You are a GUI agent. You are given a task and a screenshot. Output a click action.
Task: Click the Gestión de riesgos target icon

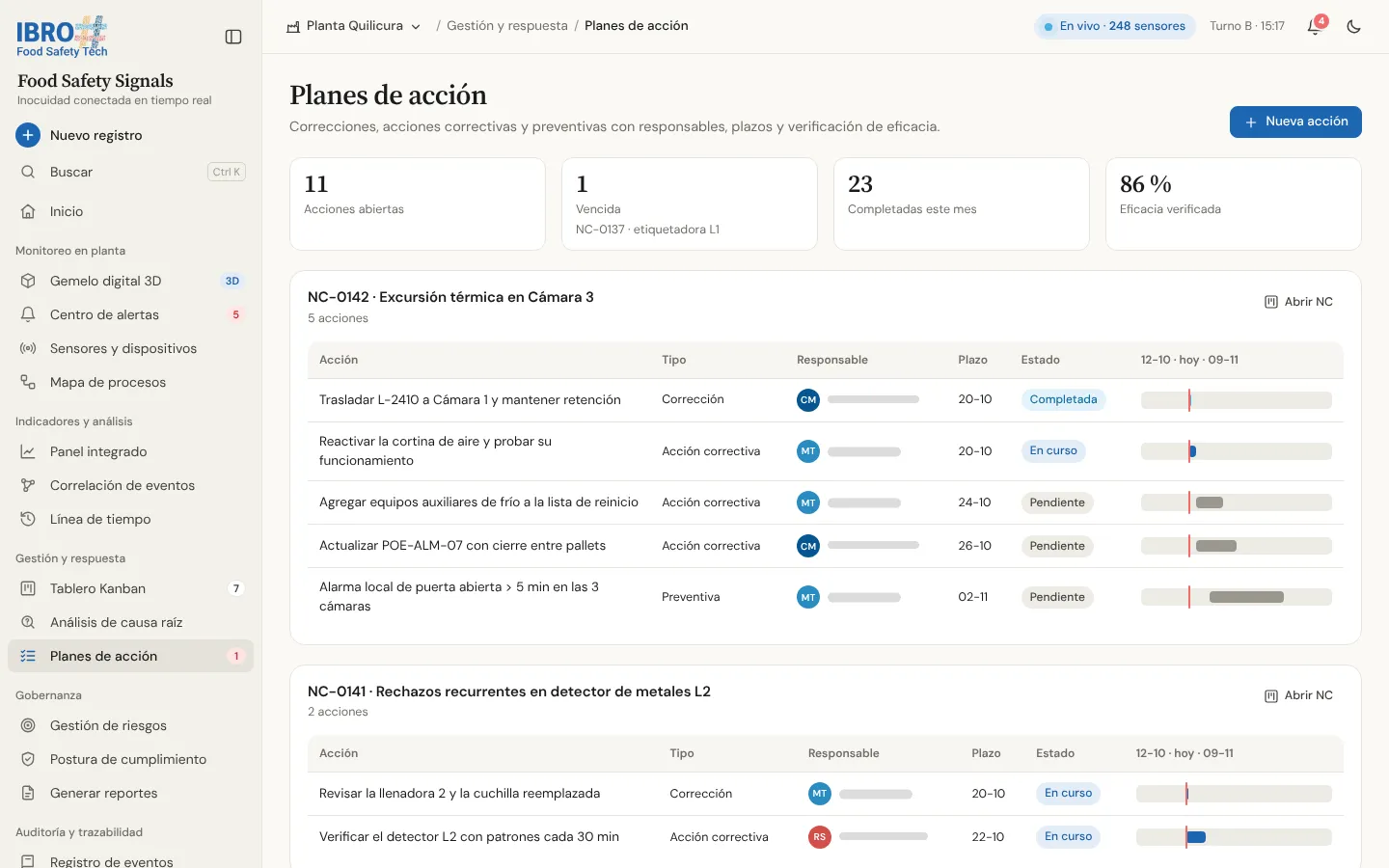coord(28,725)
